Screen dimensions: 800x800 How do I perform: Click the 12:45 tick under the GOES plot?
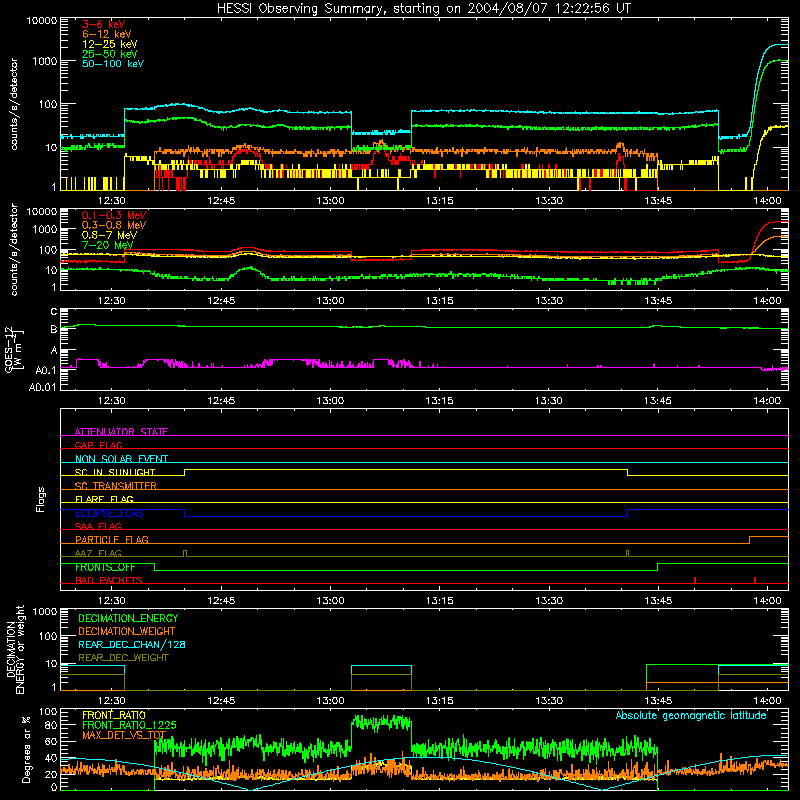click(221, 401)
